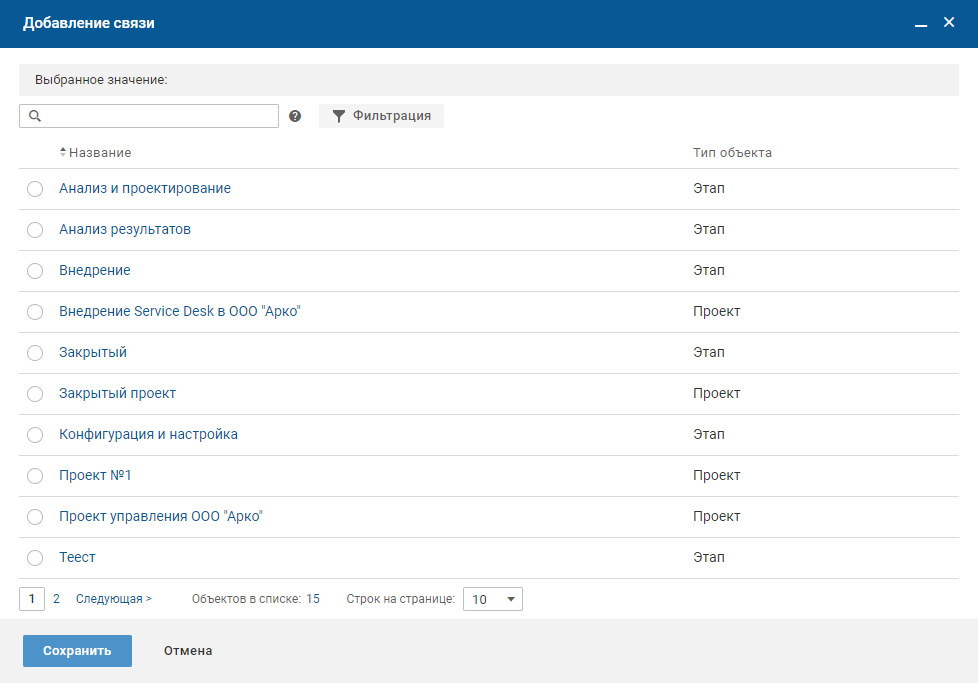
Task: Click the sort arrows beside Название
Action: coord(63,153)
